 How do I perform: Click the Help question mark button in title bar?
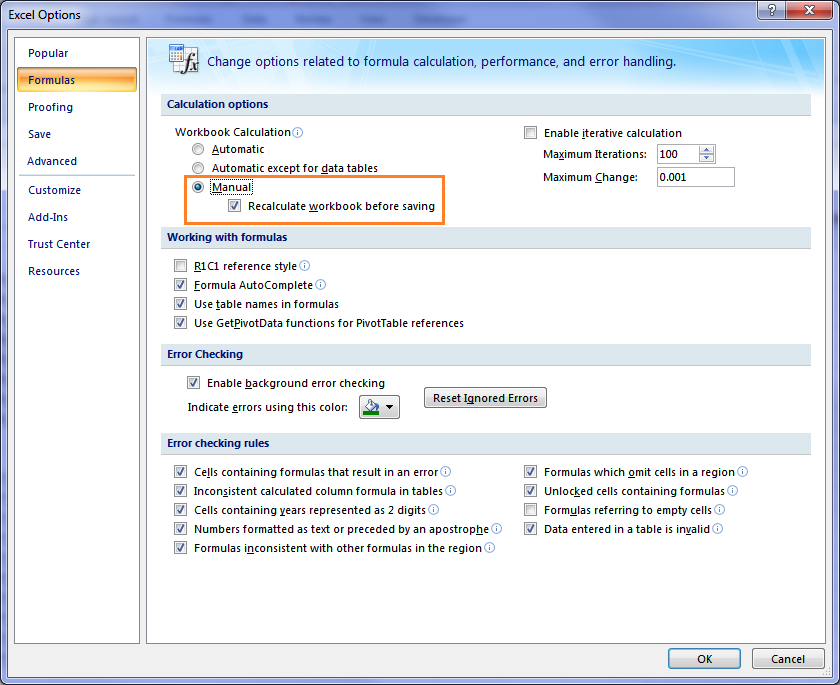click(772, 10)
